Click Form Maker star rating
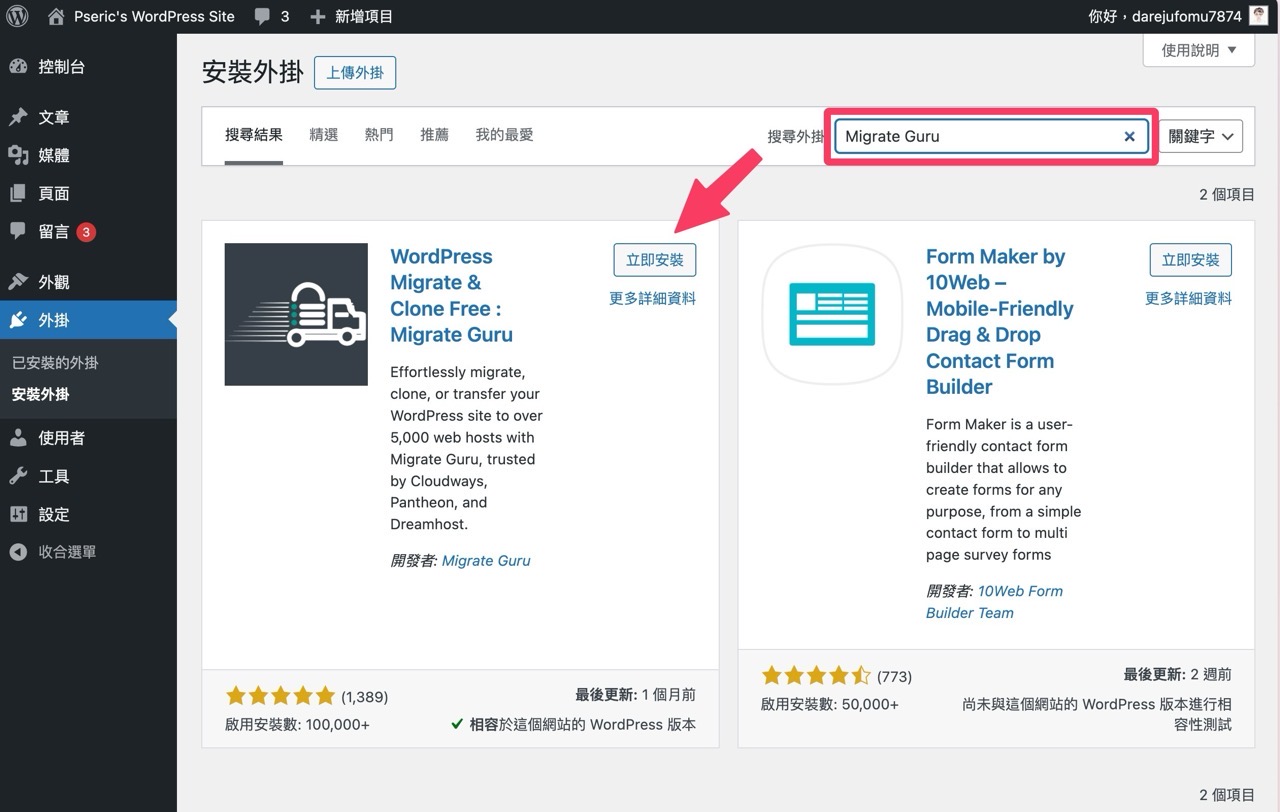Image resolution: width=1280 pixels, height=812 pixels. (816, 676)
